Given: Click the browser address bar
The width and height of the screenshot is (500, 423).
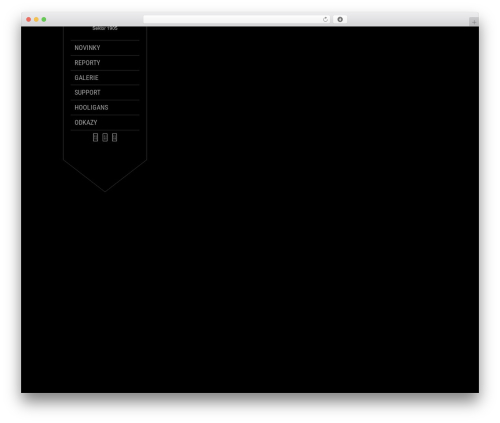Looking at the screenshot, I should [x=237, y=19].
